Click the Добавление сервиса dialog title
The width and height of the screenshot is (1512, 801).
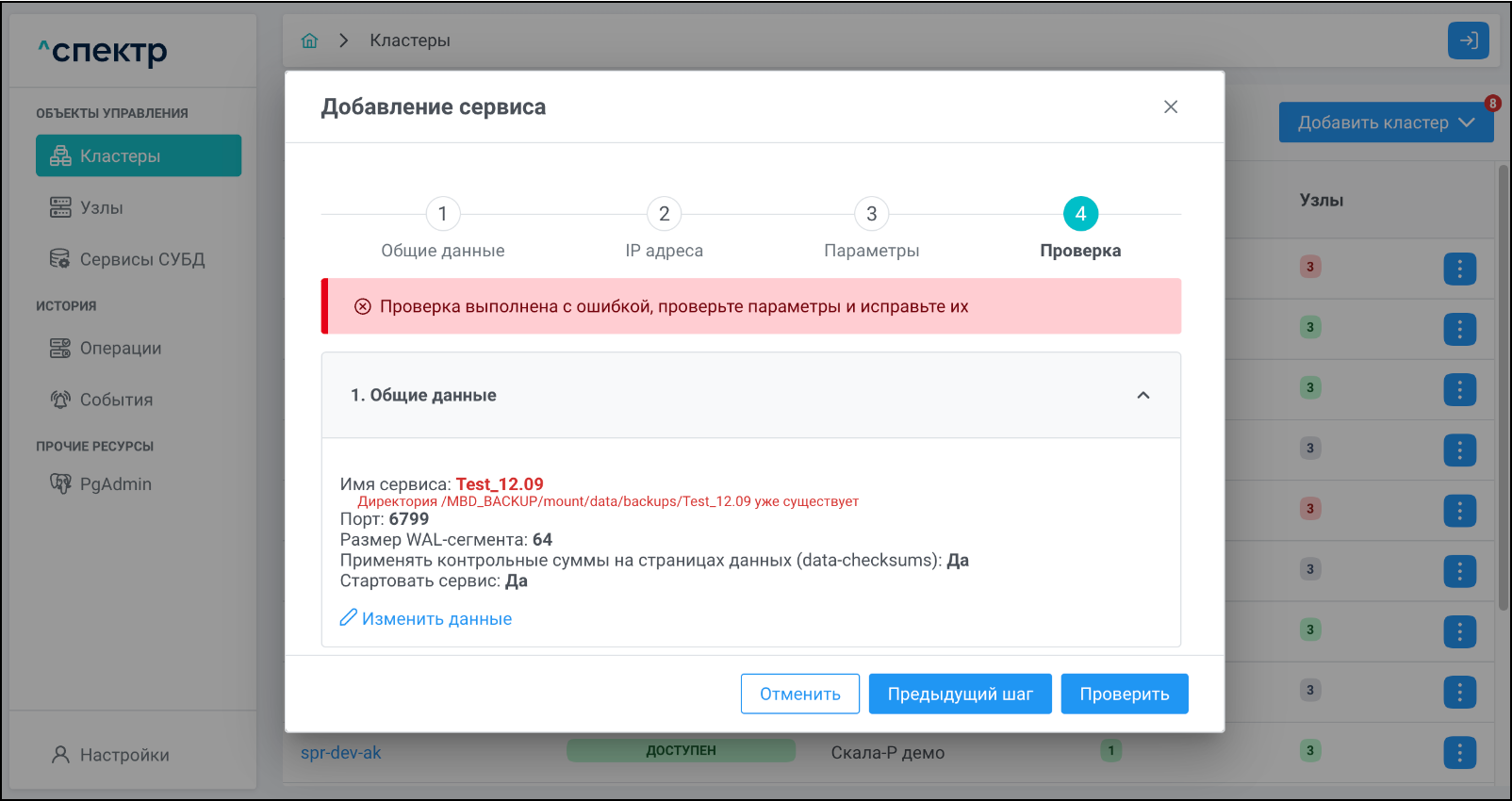pyautogui.click(x=434, y=106)
